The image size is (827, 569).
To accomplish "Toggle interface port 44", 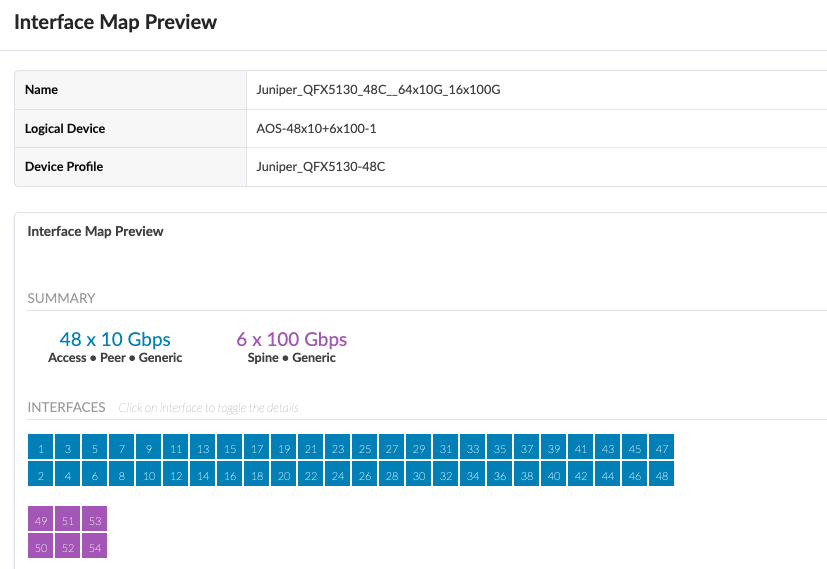I will (608, 474).
